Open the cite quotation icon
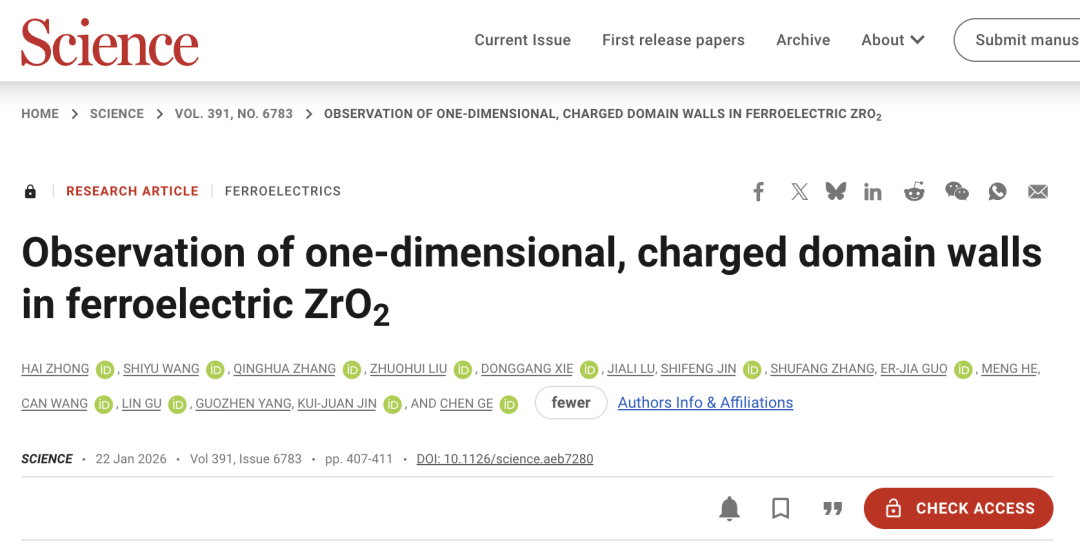Viewport: 1080px width, 551px height. 832,508
